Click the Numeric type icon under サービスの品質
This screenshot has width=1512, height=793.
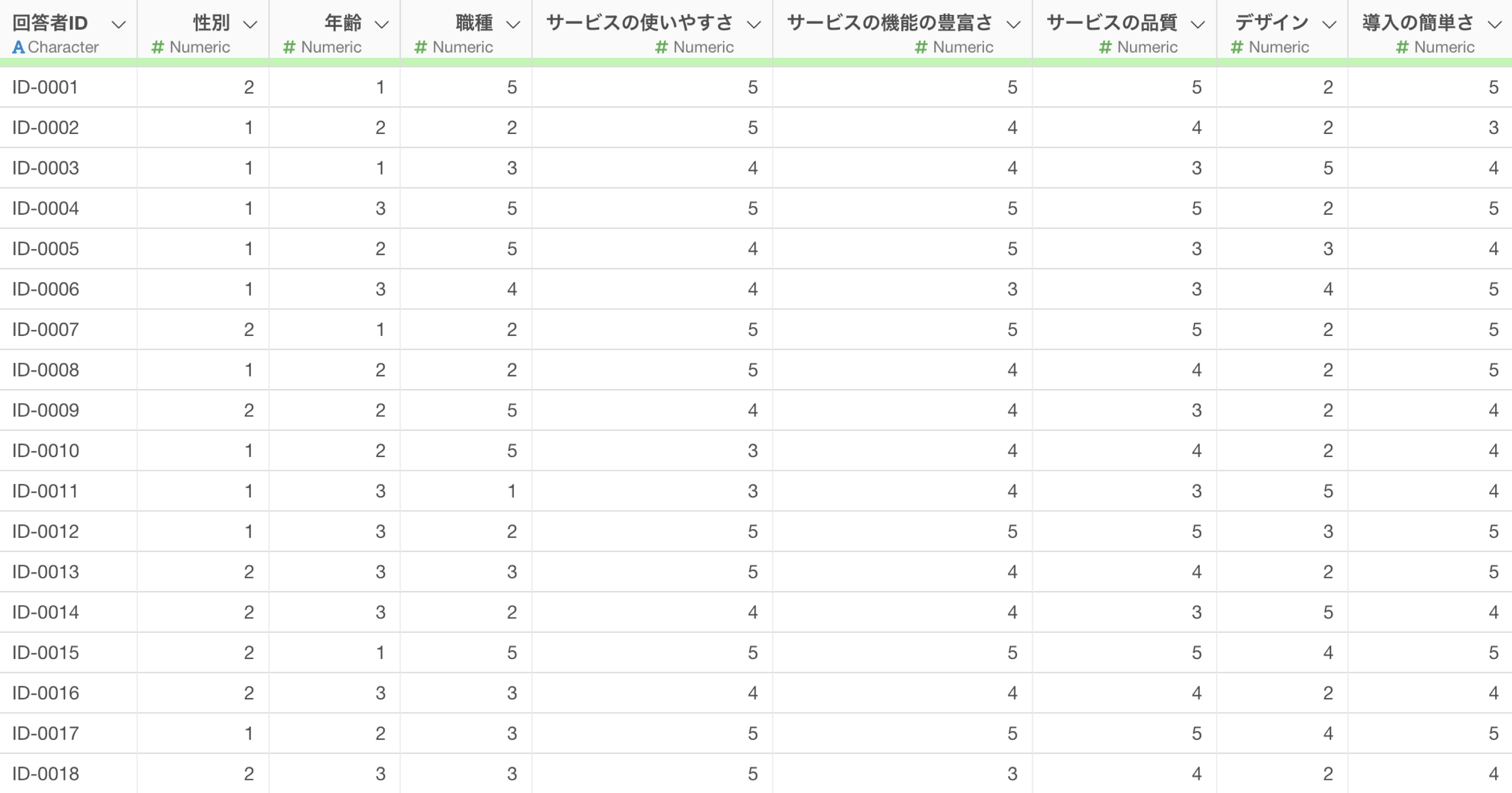tap(1104, 47)
